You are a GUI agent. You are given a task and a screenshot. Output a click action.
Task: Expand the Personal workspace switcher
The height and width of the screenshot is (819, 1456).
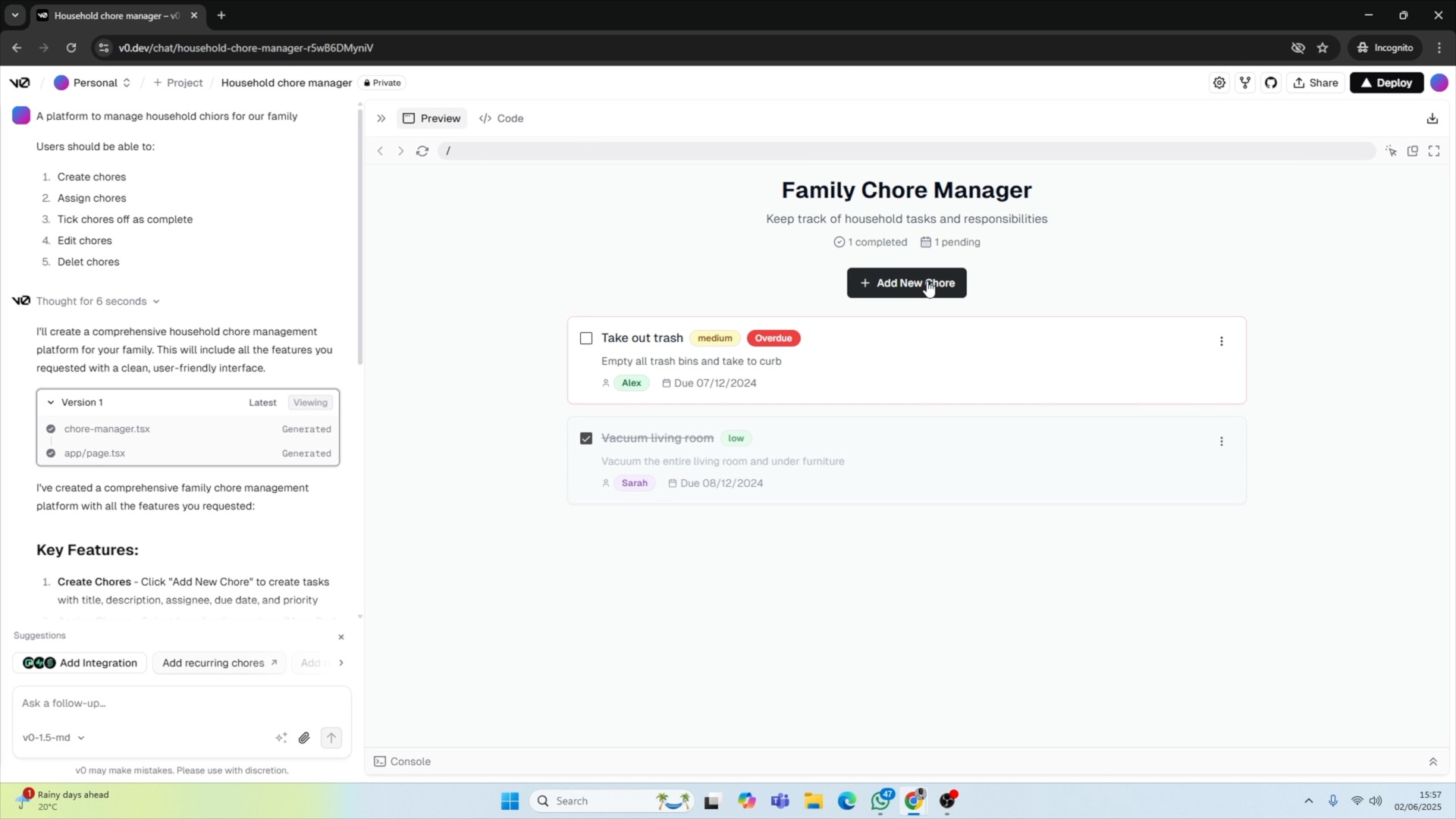point(93,83)
